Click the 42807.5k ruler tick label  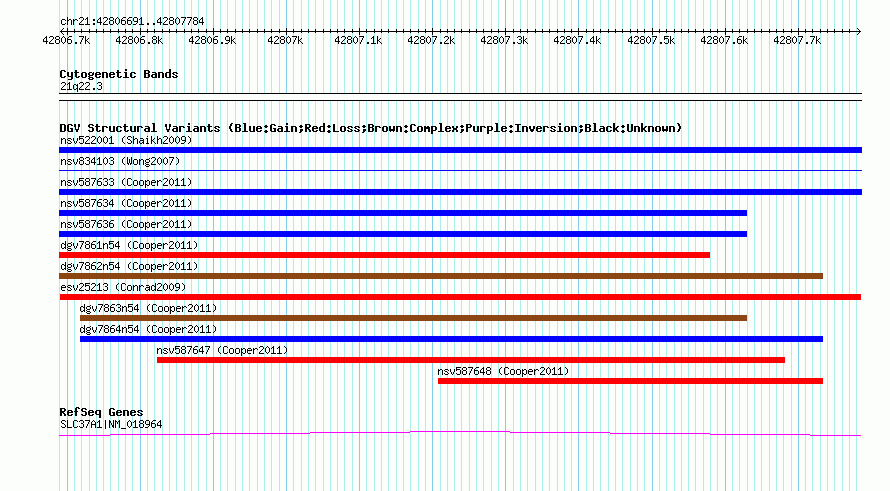coord(651,40)
